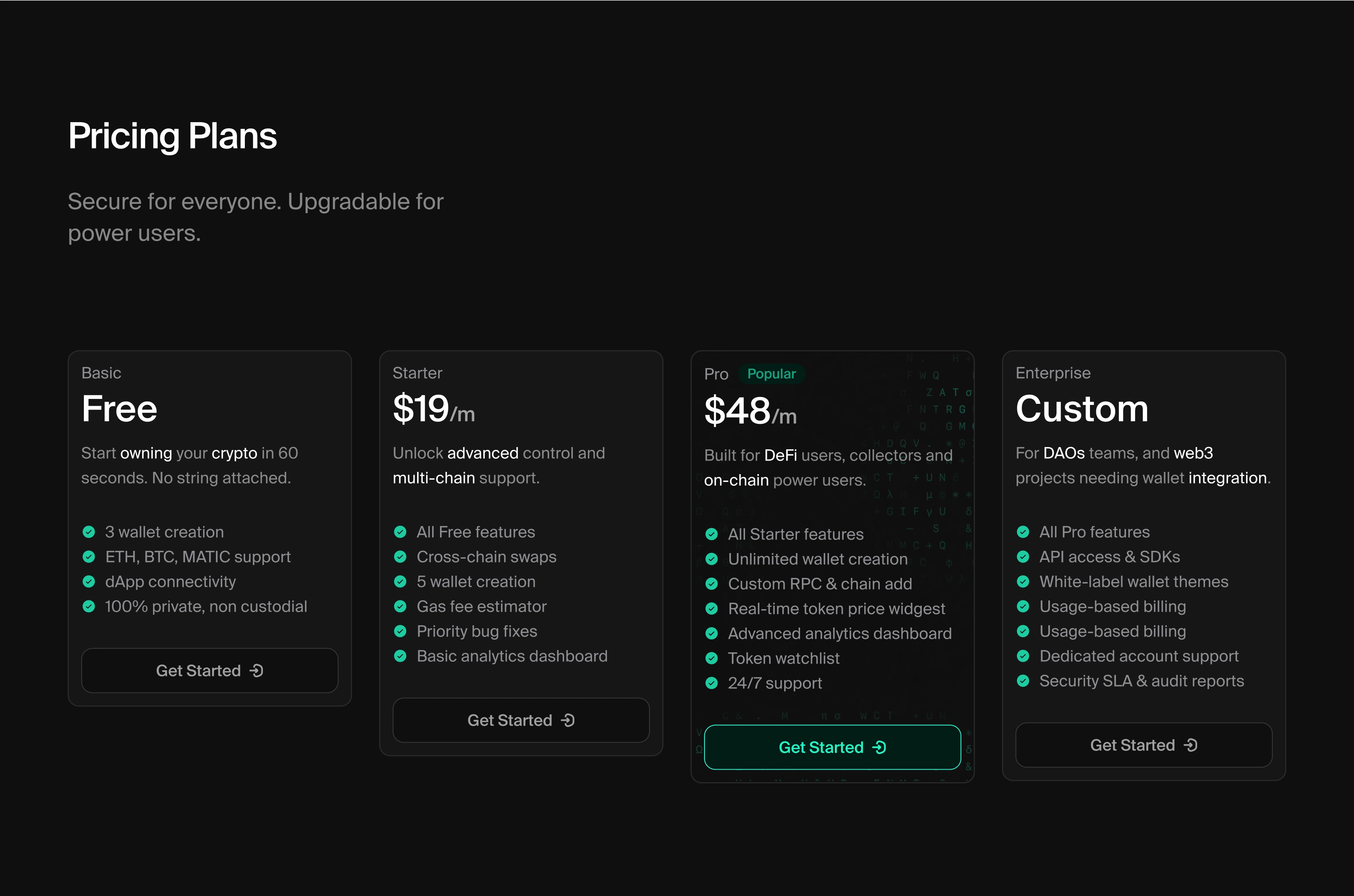This screenshot has height=896, width=1354.
Task: Click checkmark beside Gas fee estimator
Action: point(400,606)
